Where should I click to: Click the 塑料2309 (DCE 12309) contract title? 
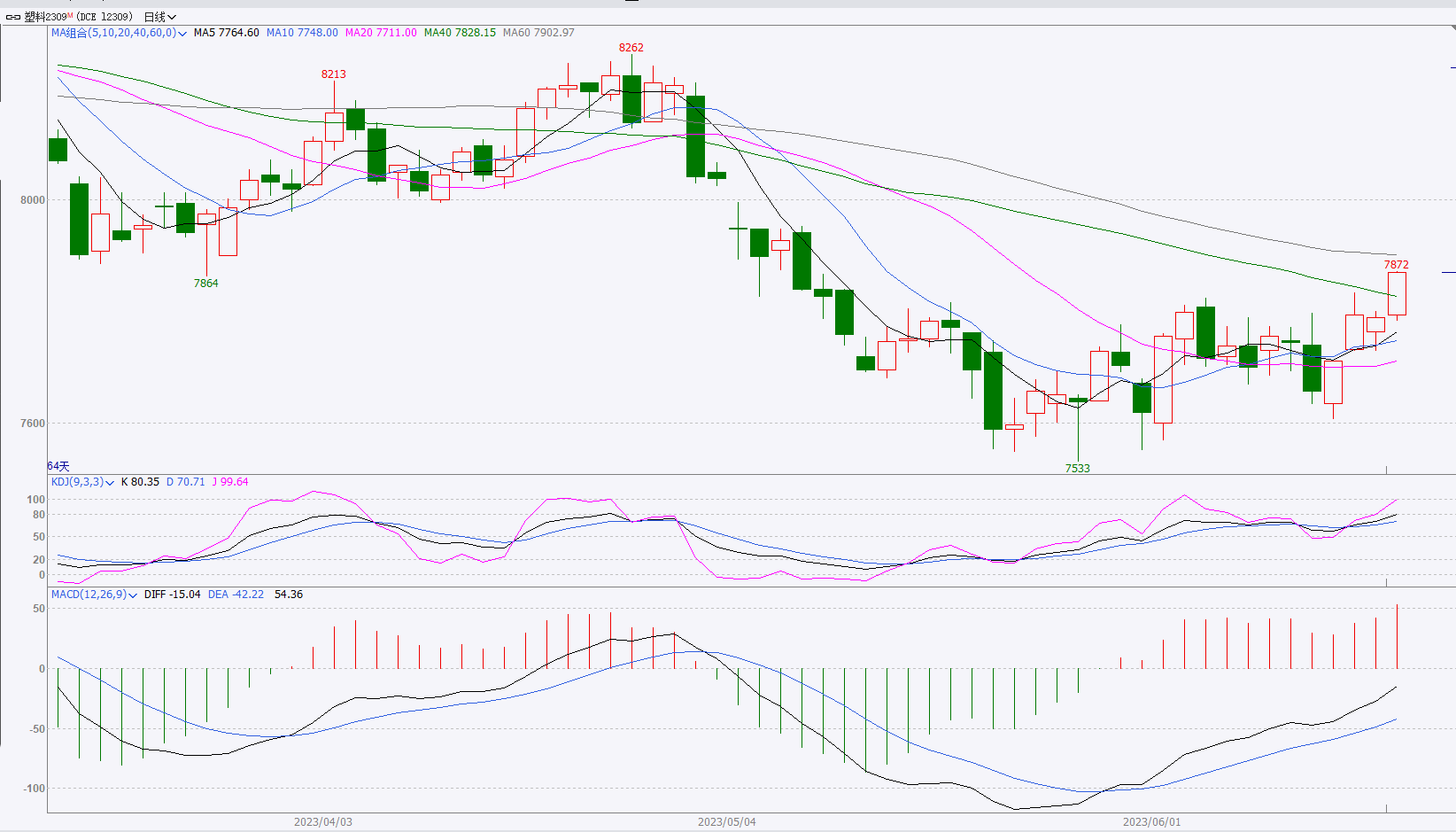(x=78, y=17)
